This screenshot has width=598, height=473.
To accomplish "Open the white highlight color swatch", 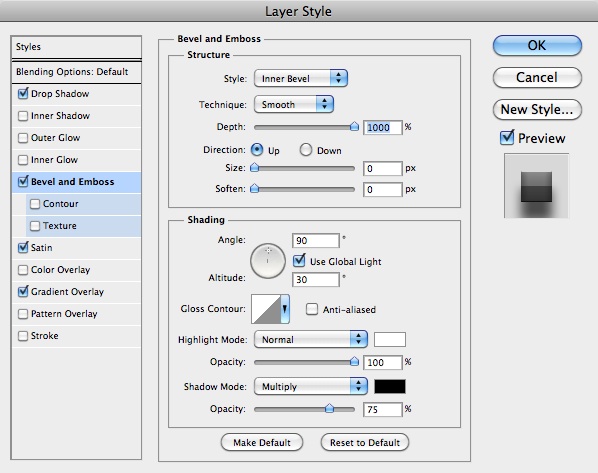I will click(390, 339).
